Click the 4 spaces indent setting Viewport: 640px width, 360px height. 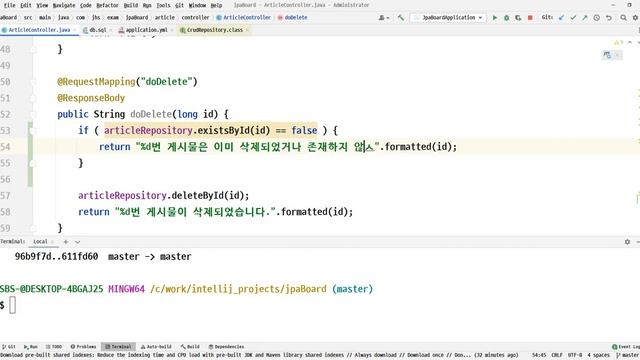(598, 355)
